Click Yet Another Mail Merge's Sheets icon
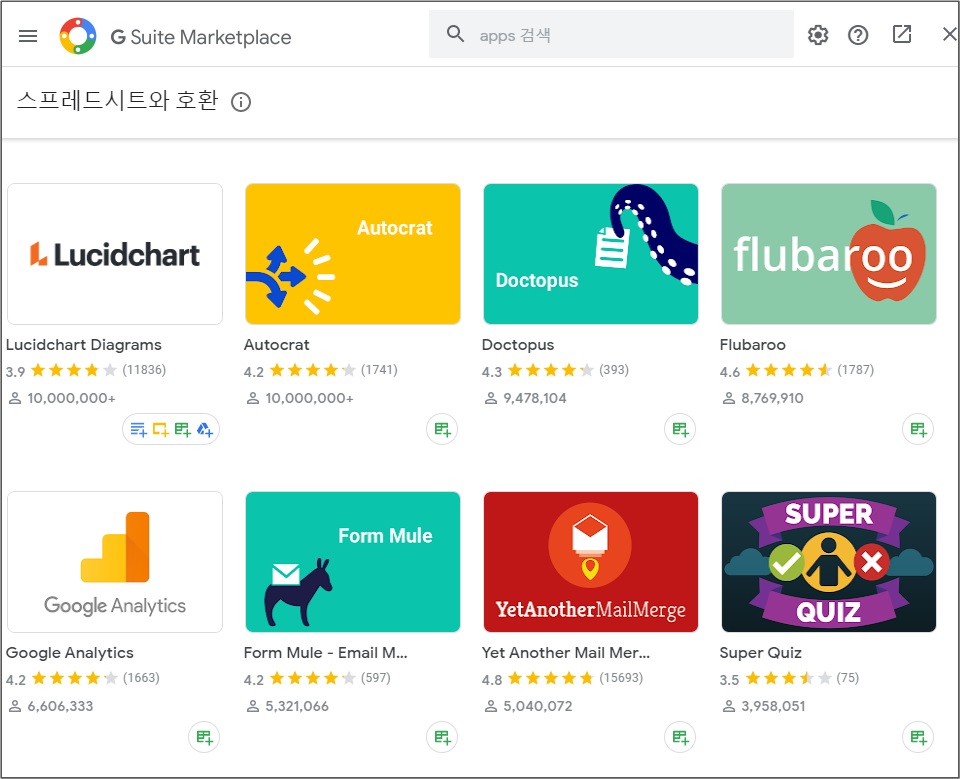Screen dimensions: 961x779 point(680,737)
